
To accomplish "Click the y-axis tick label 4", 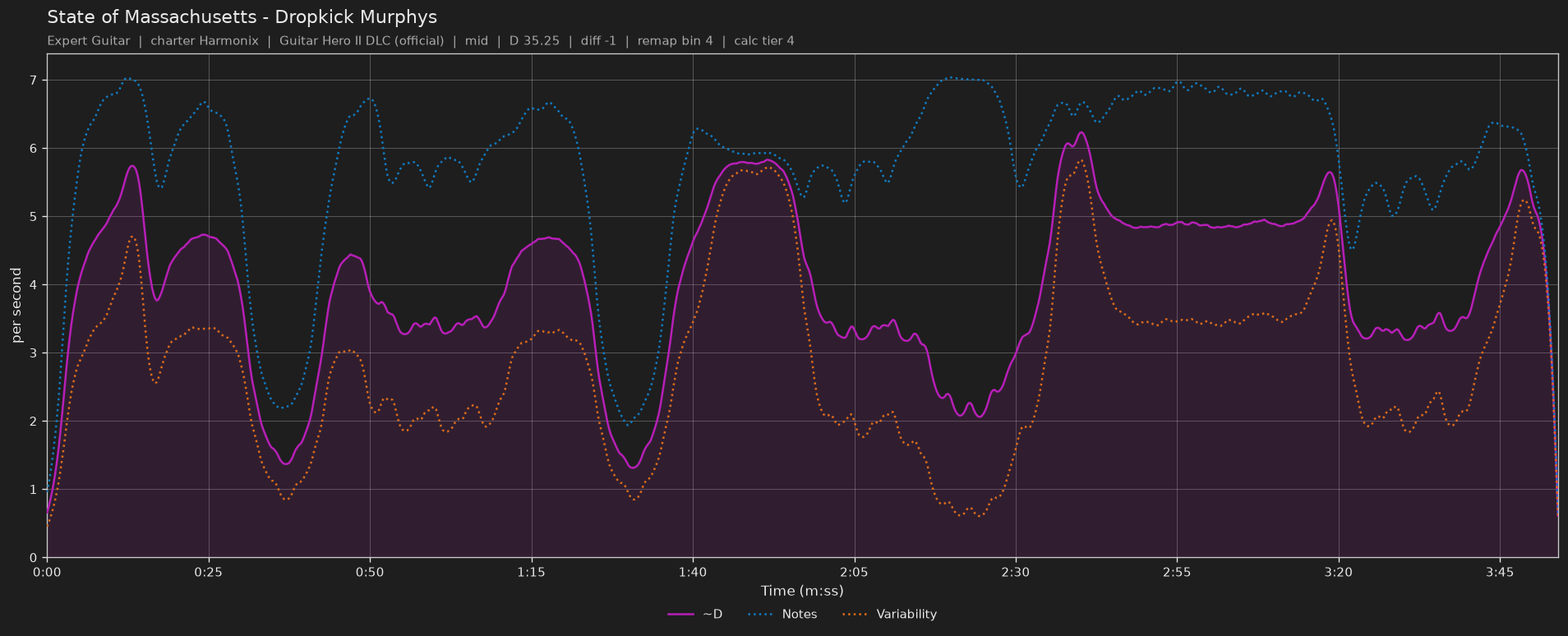I will click(x=34, y=285).
